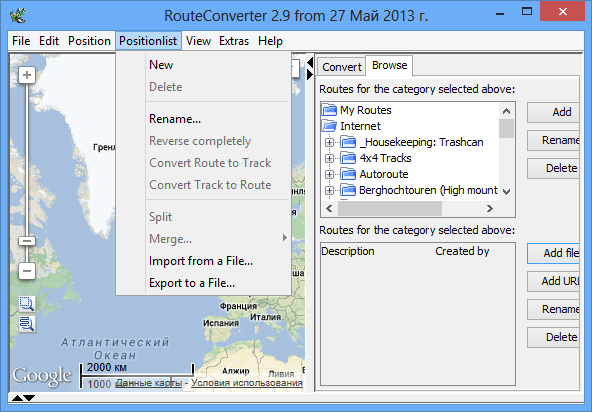Viewport: 592px width, 412px height.
Task: Open the Merge... submenu arrow
Action: pyautogui.click(x=284, y=238)
